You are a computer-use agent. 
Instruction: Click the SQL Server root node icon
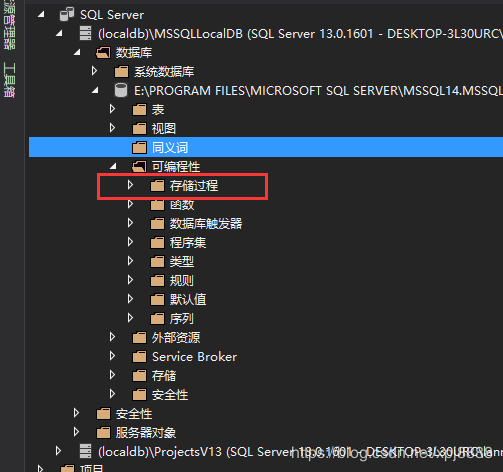pos(67,14)
